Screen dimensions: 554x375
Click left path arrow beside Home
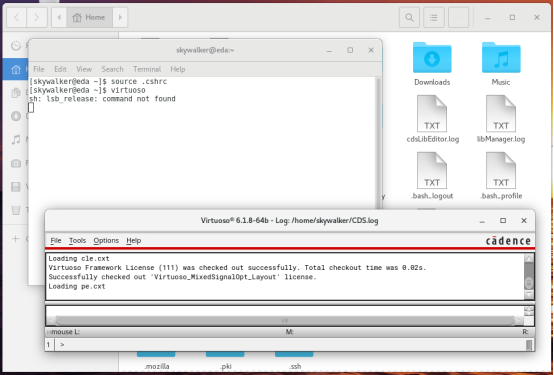(59, 17)
